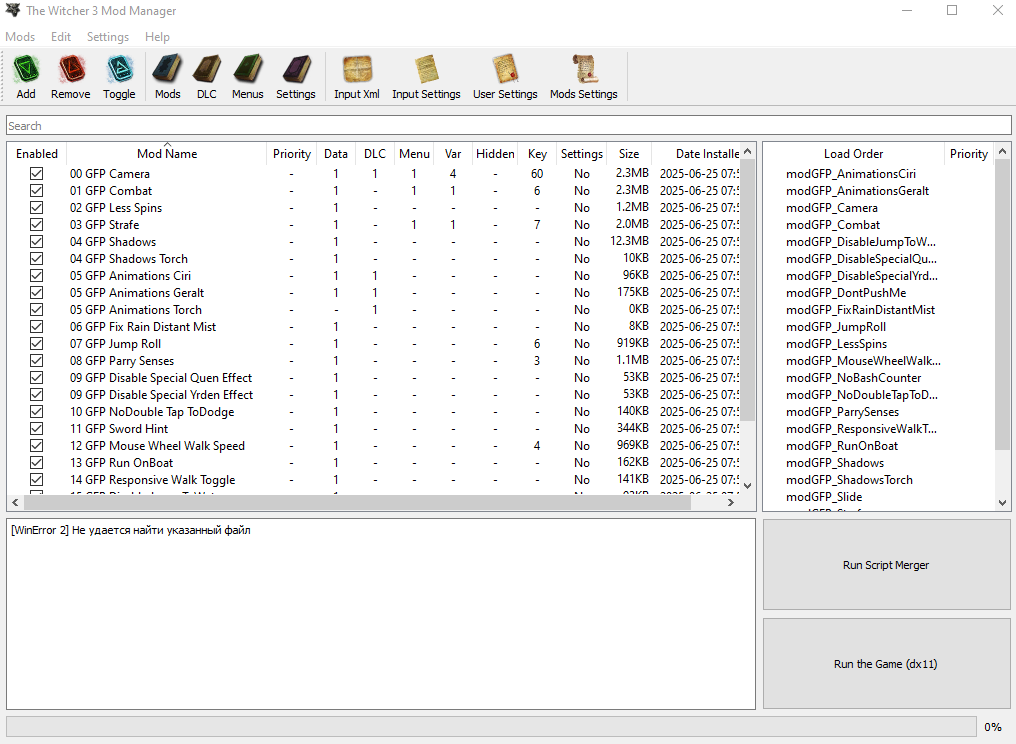Viewport: 1016px width, 744px height.
Task: Select the 08 GFP Parry Senses row
Action: click(373, 360)
